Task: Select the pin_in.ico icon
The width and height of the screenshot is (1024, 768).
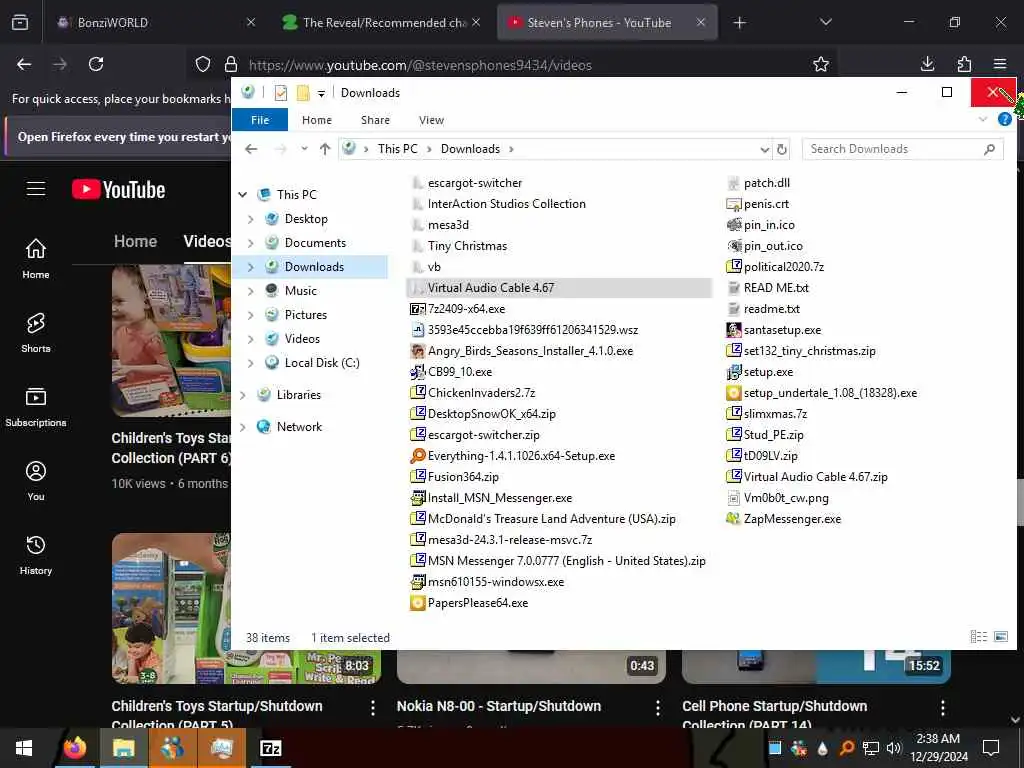Action: point(733,225)
